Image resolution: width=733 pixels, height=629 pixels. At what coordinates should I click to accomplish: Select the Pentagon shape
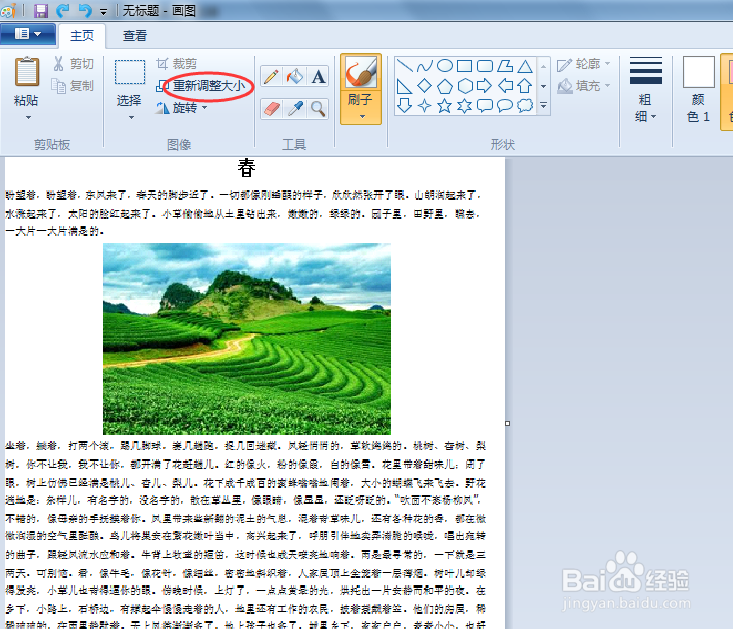pyautogui.click(x=445, y=86)
